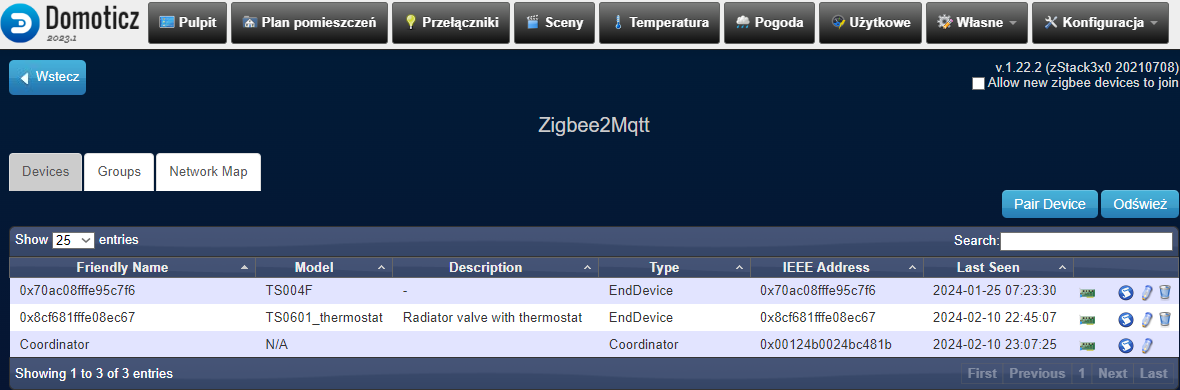
Task: Go to Previous page of table
Action: coord(1037,373)
